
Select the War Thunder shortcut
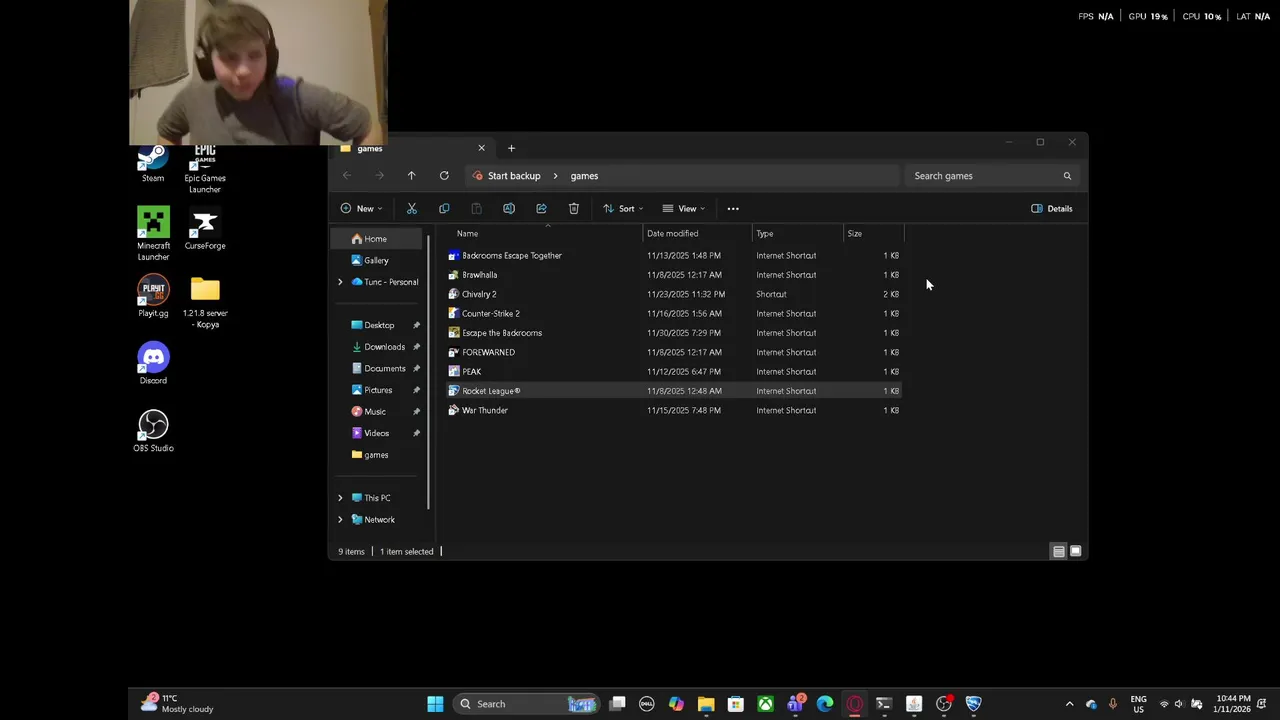(484, 410)
